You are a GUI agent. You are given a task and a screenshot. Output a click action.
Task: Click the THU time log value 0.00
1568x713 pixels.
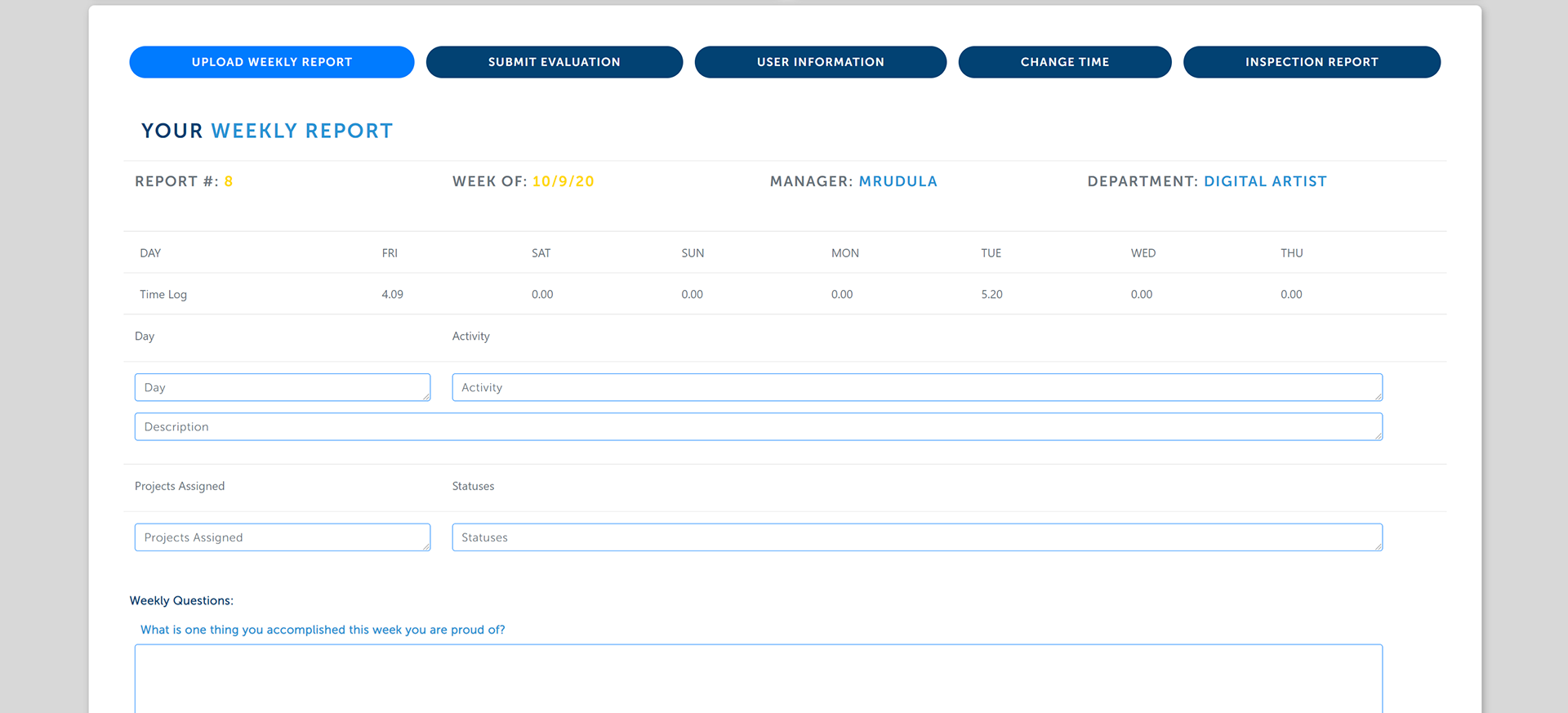coord(1291,294)
